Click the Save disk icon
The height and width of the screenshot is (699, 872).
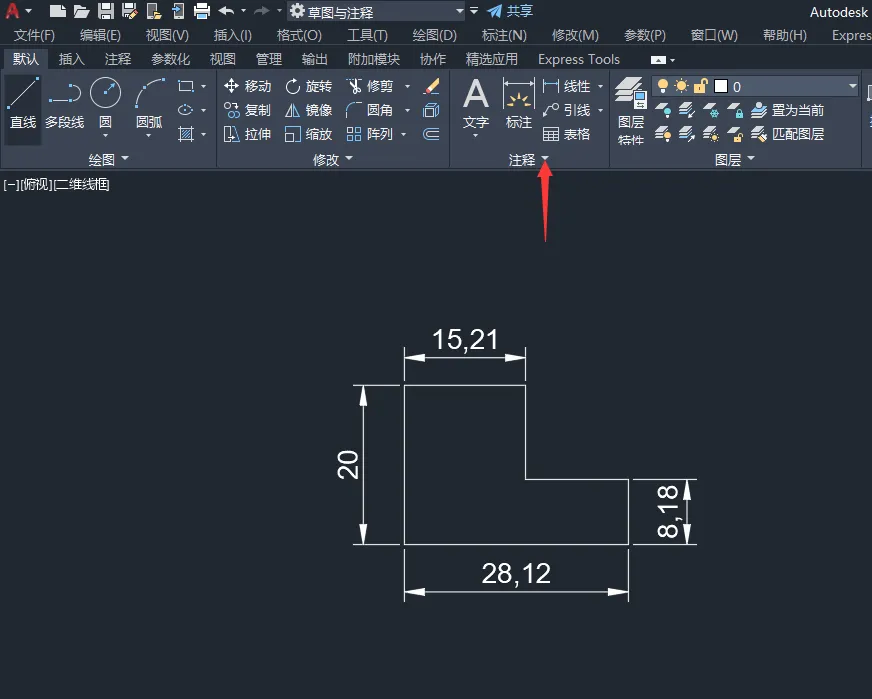tap(106, 11)
